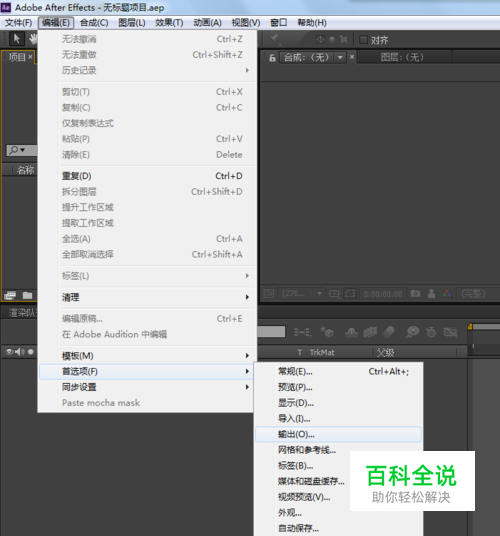Choose 显示(D)... preferences entry
The width and height of the screenshot is (500, 536).
(338, 403)
